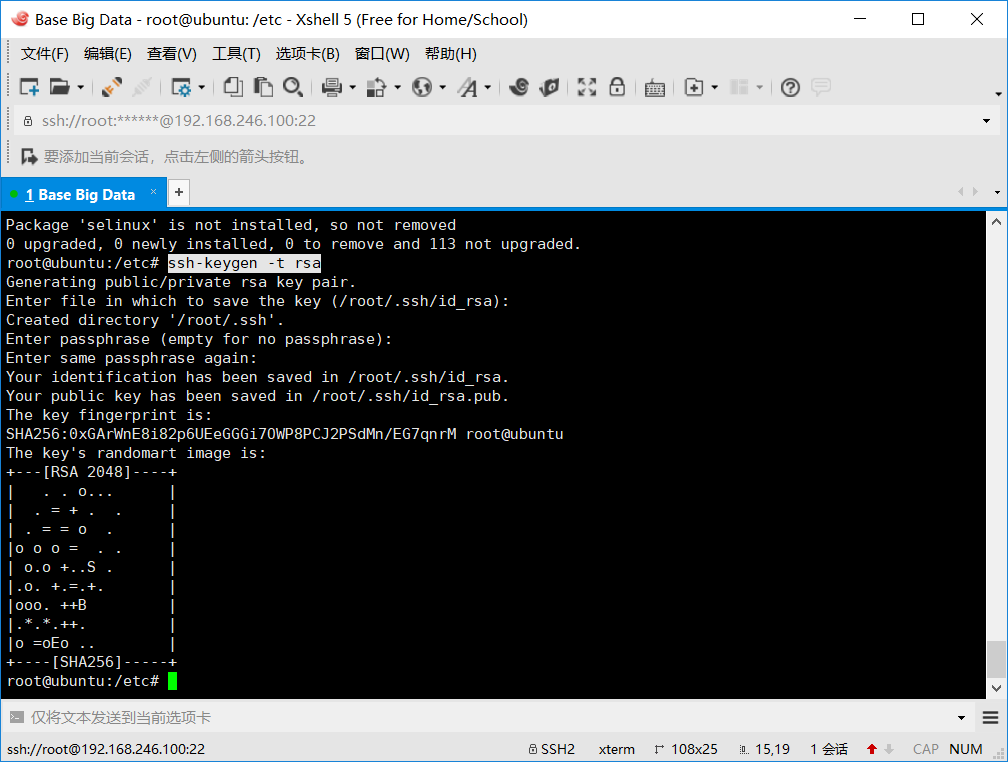Viewport: 1008px width, 762px height.
Task: Click the Encoding globe icon
Action: click(422, 87)
